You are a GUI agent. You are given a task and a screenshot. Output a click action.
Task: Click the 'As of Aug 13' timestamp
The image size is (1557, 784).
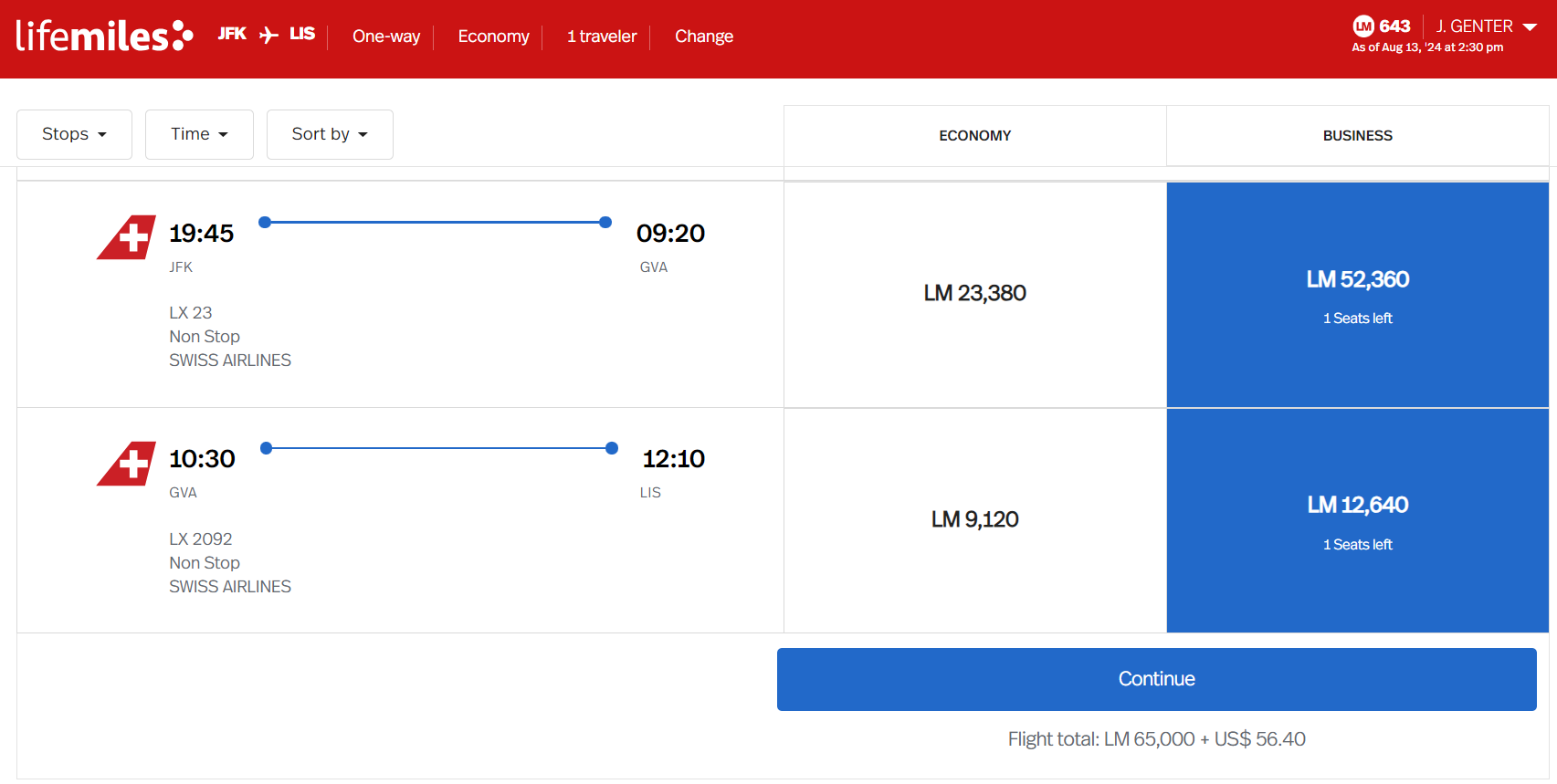1427,47
